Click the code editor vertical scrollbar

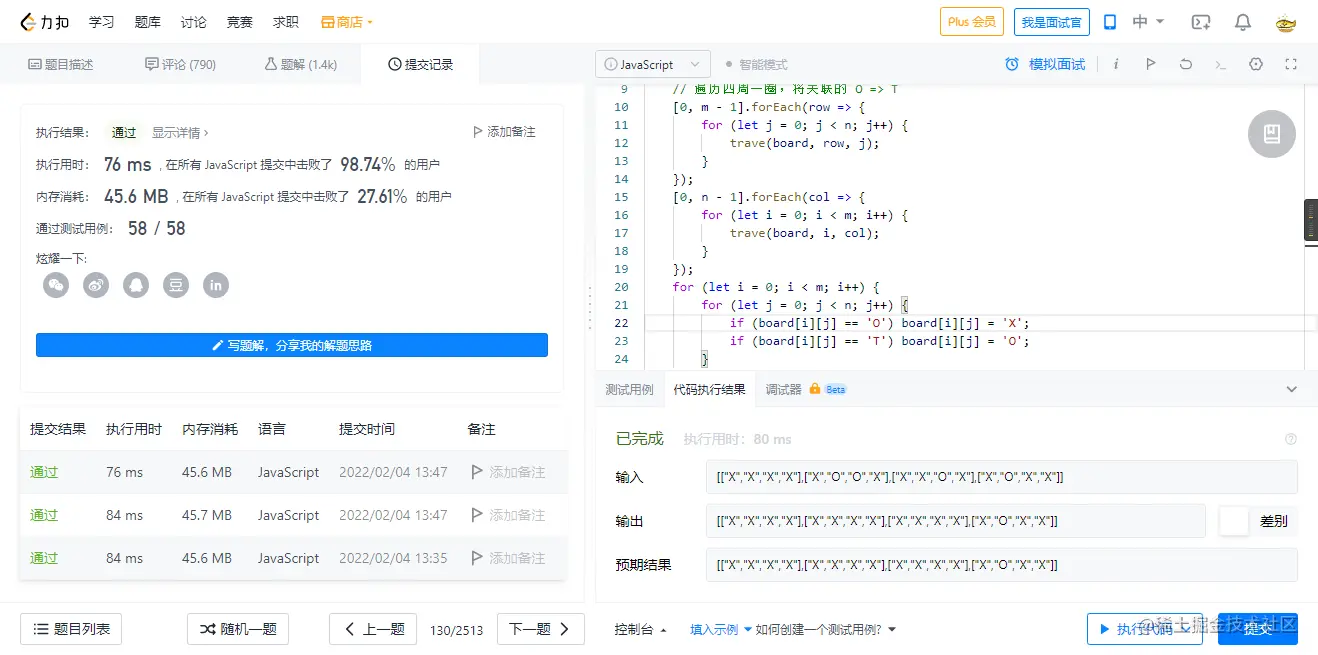coord(1311,221)
